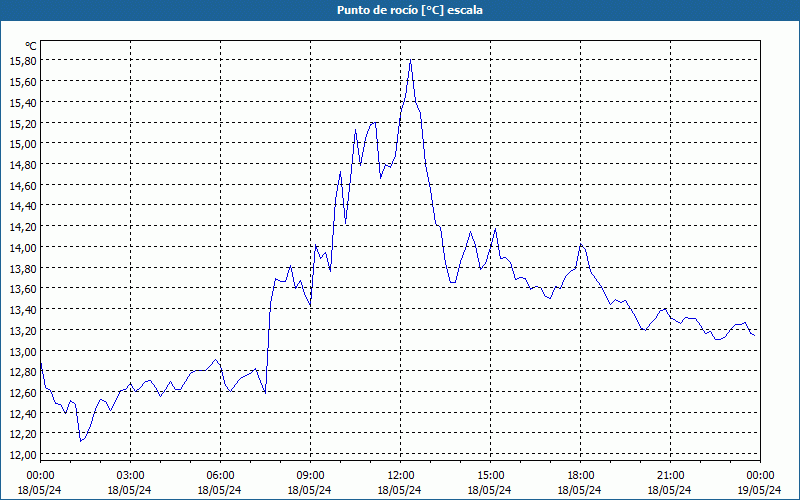Viewport: 800px width, 500px height.
Task: Click the °C unit label above the axis
Action: click(31, 46)
